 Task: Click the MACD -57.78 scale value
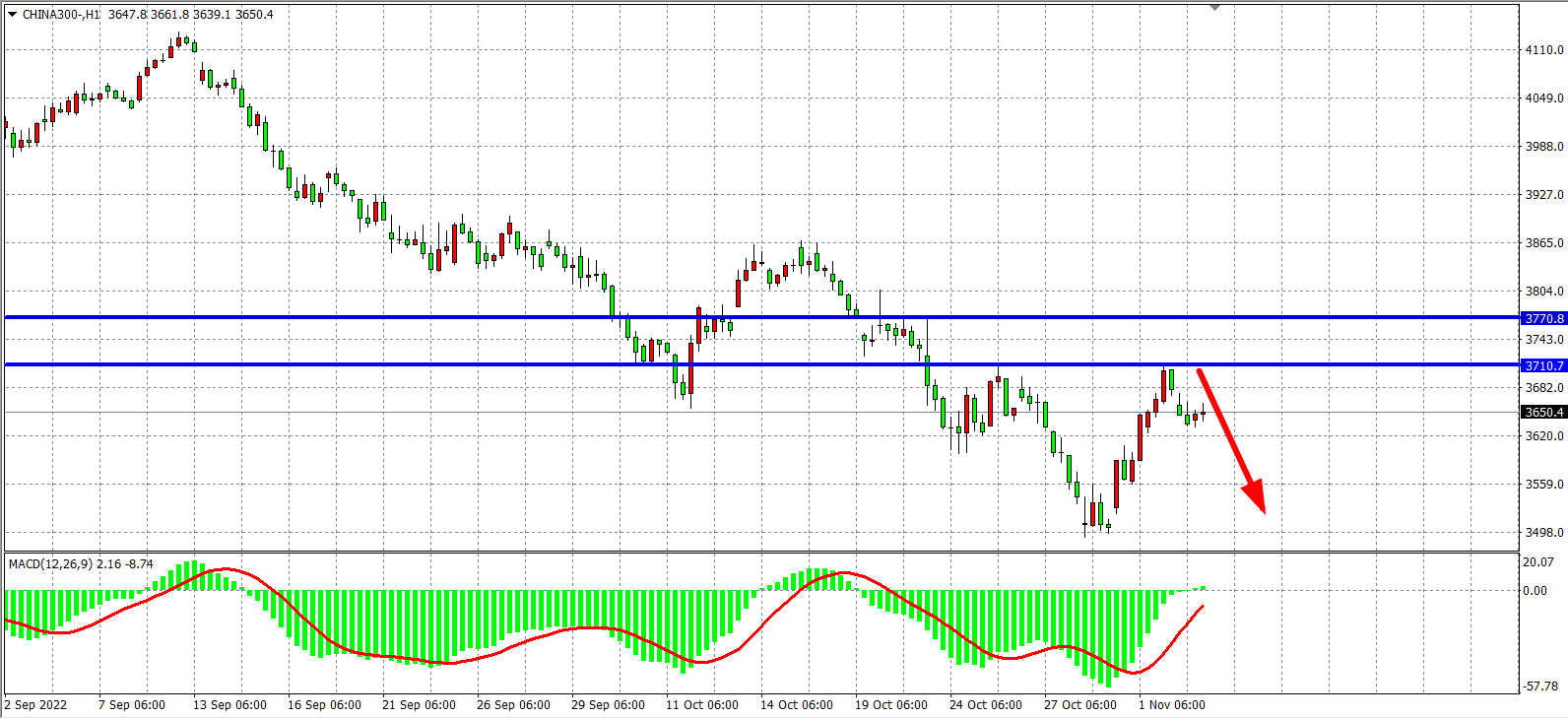click(x=1539, y=686)
